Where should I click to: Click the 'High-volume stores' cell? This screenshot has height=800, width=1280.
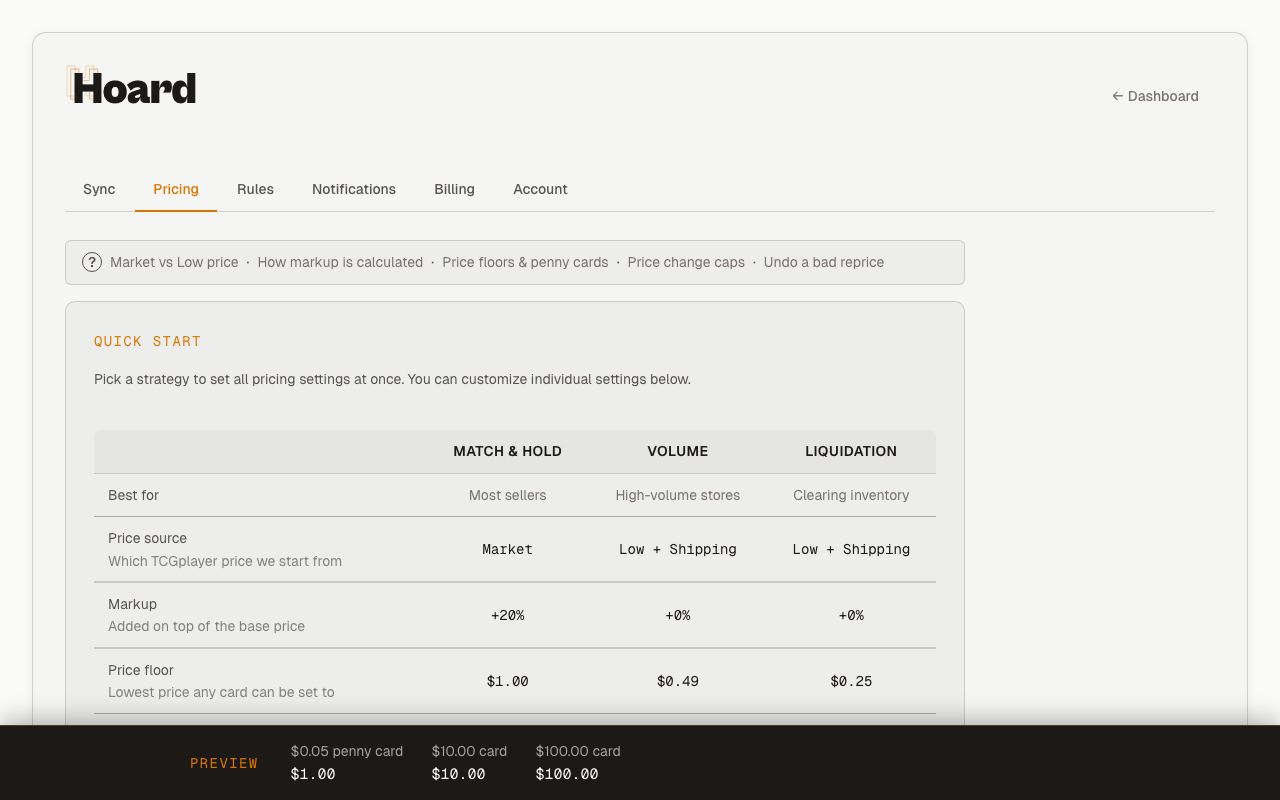coord(677,495)
